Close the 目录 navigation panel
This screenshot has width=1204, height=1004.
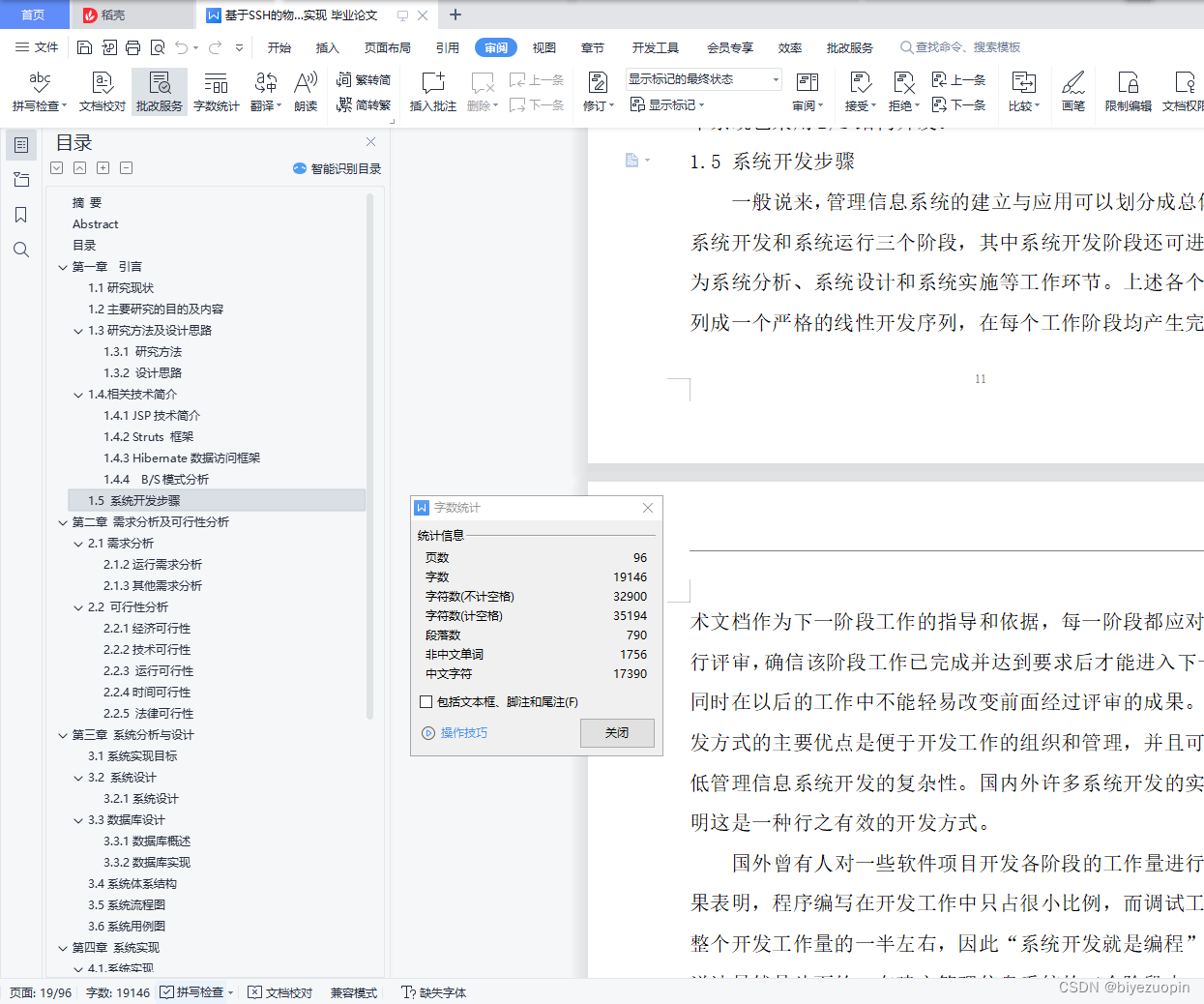370,141
